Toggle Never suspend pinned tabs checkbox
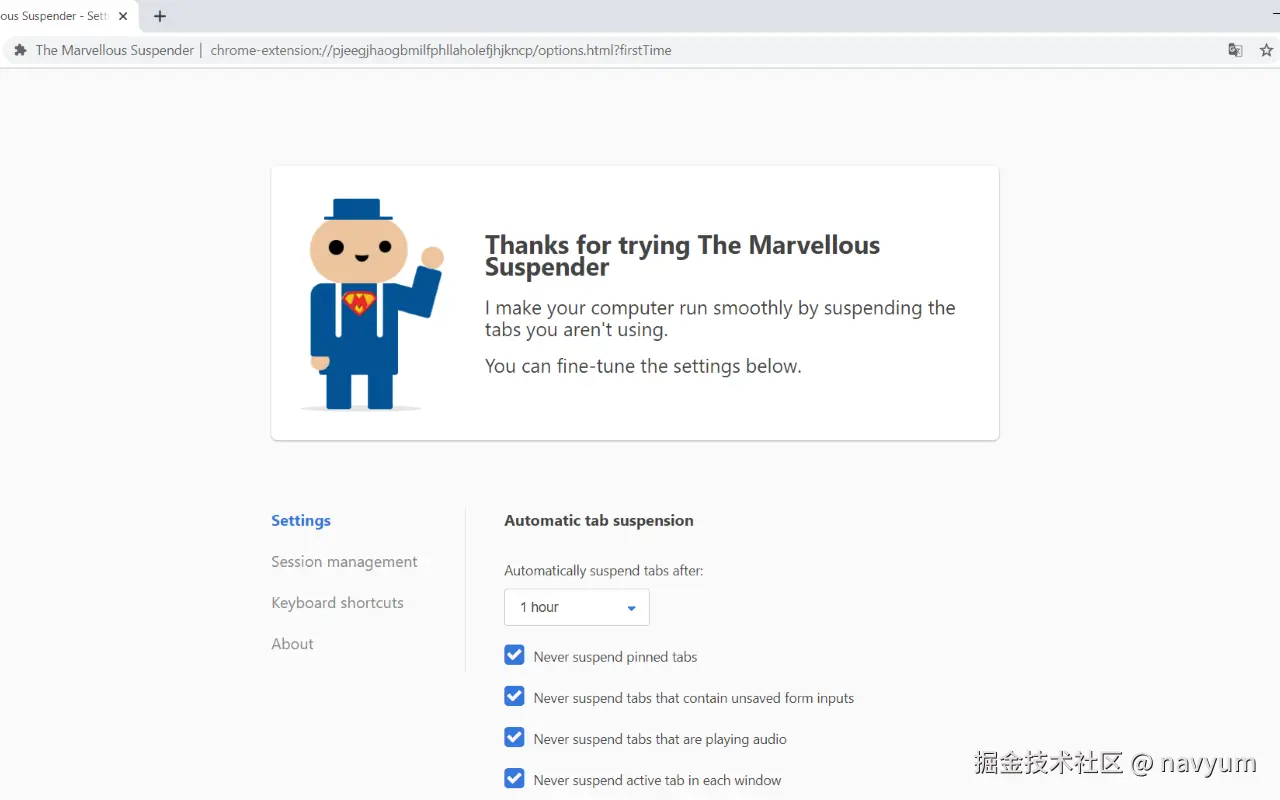The image size is (1280, 800). 514,655
